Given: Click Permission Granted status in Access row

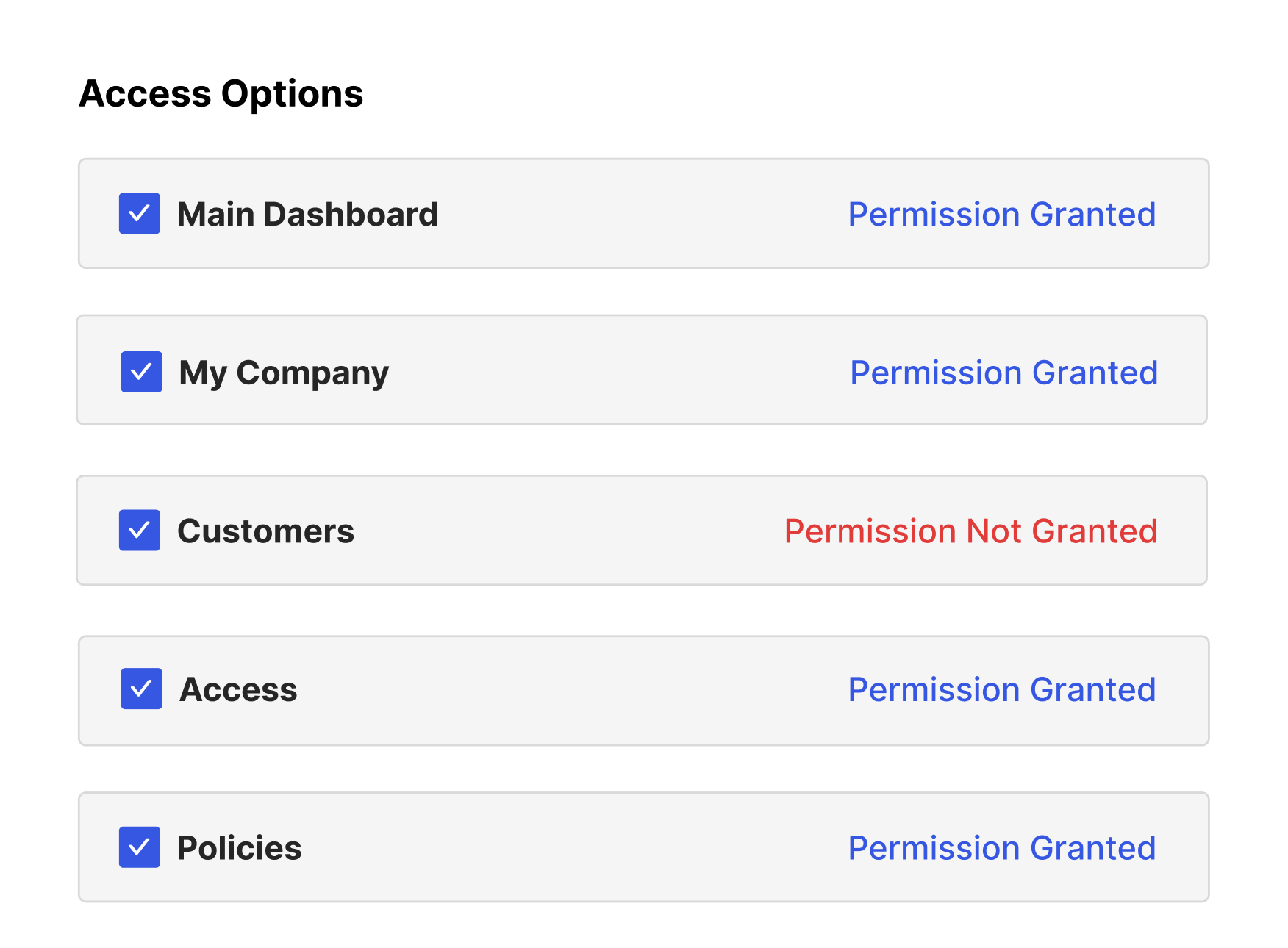Looking at the screenshot, I should click(1001, 690).
